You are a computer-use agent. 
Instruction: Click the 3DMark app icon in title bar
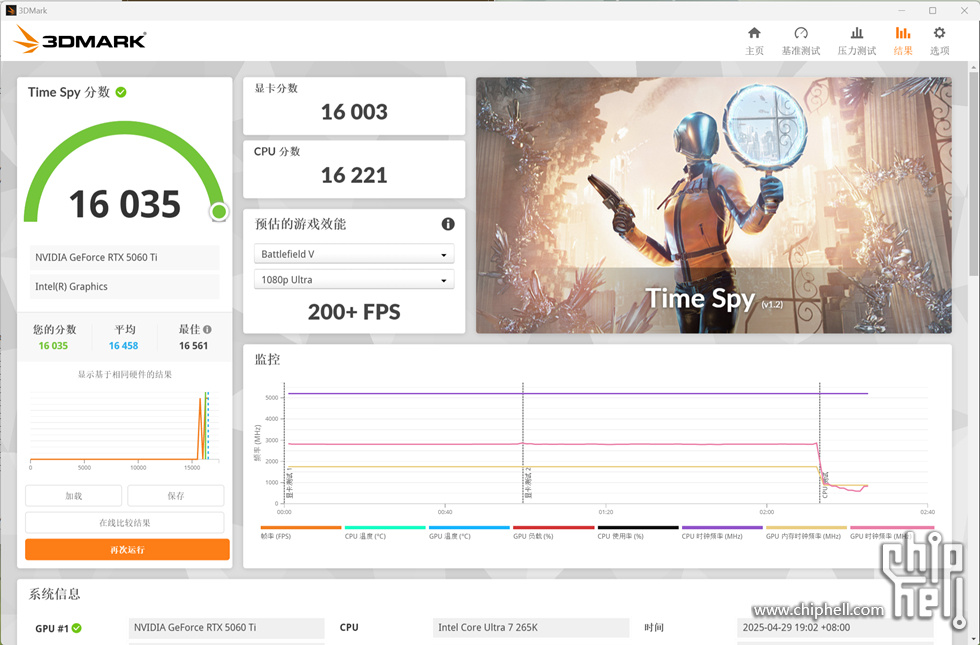pos(11,10)
